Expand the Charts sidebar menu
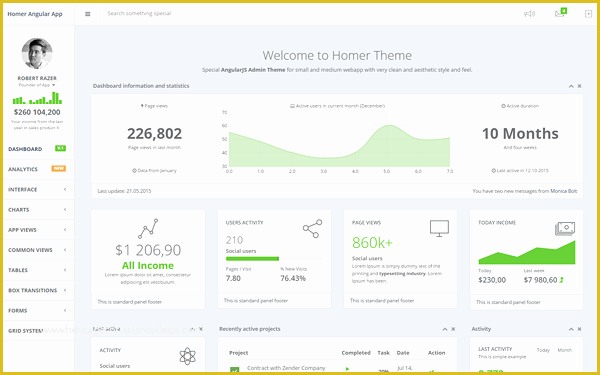 37,210
